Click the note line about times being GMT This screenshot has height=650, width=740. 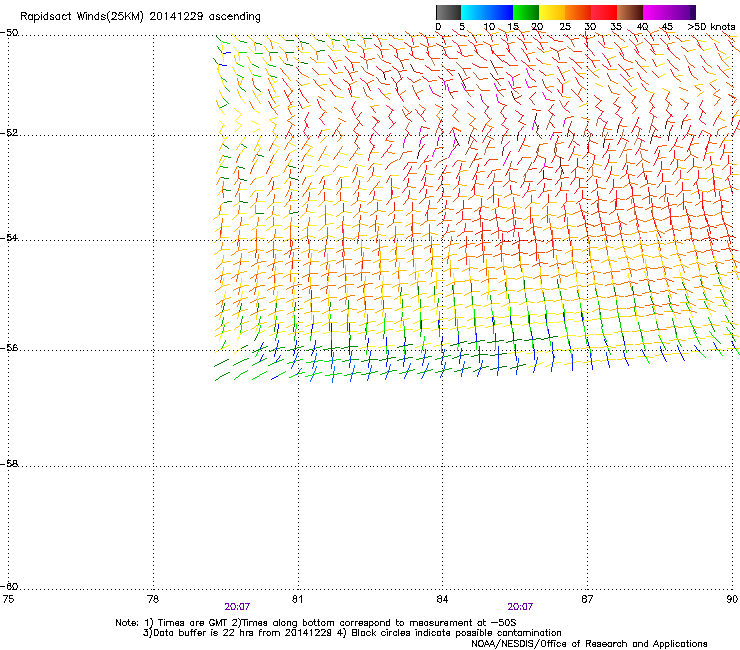click(316, 623)
